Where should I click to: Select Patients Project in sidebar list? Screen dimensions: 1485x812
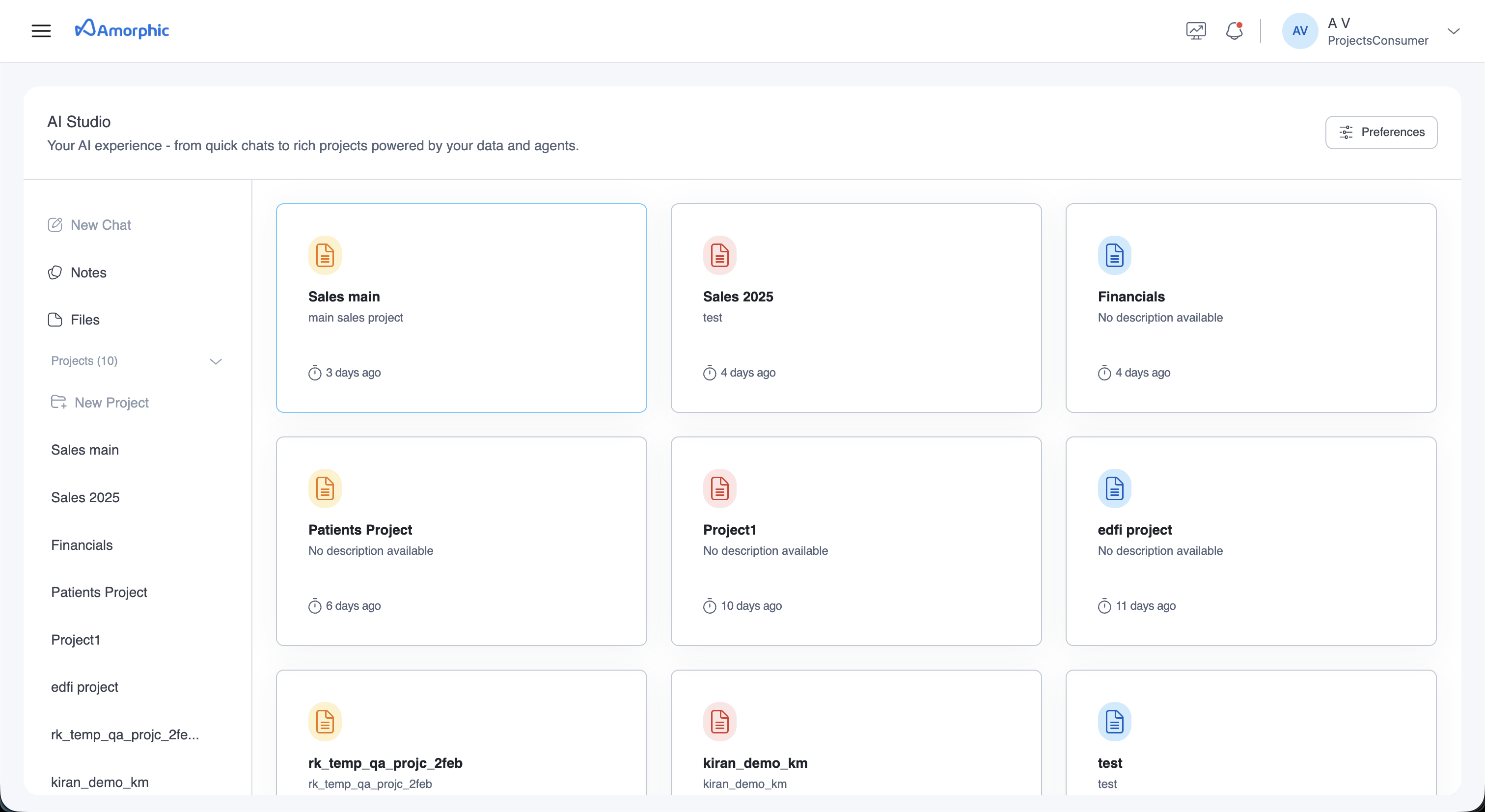click(99, 593)
